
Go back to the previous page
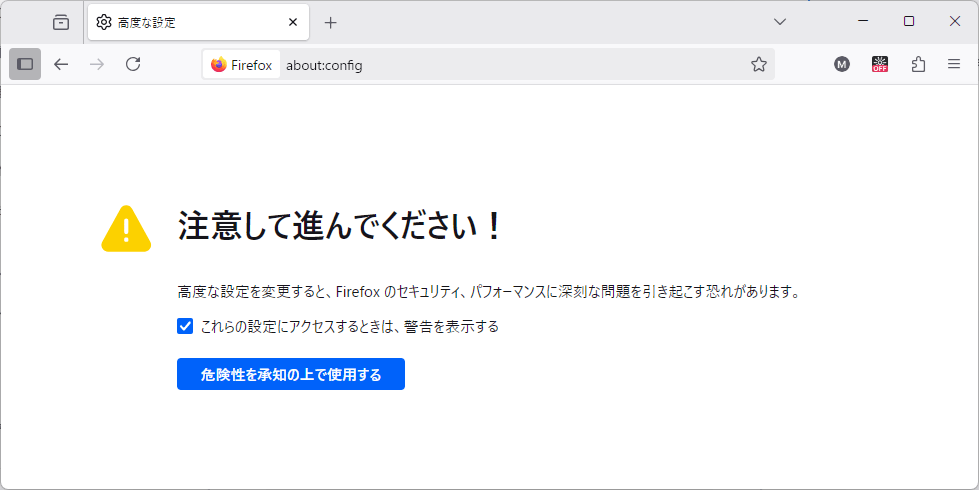tap(61, 64)
